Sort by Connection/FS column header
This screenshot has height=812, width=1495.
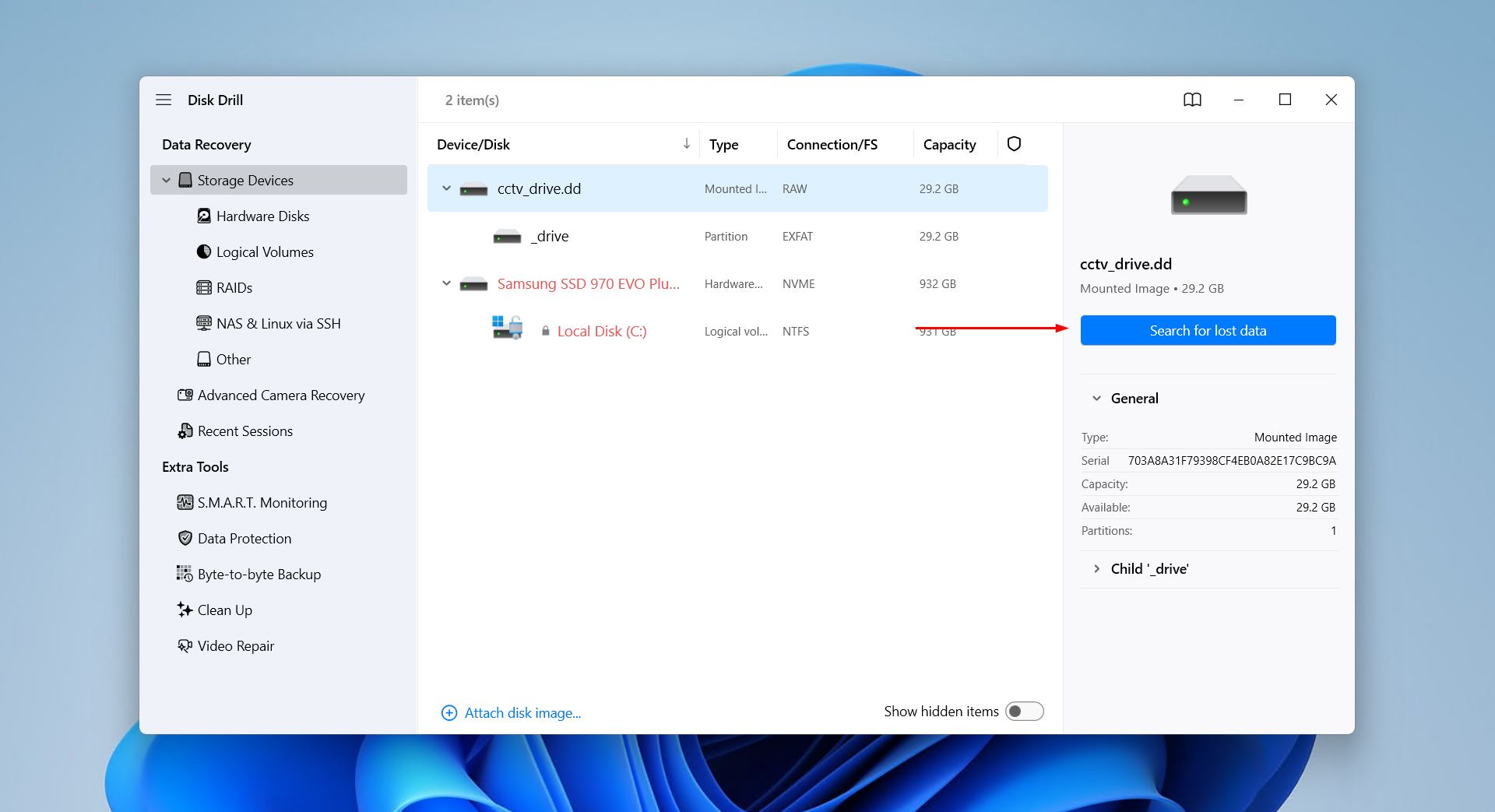pyautogui.click(x=832, y=144)
